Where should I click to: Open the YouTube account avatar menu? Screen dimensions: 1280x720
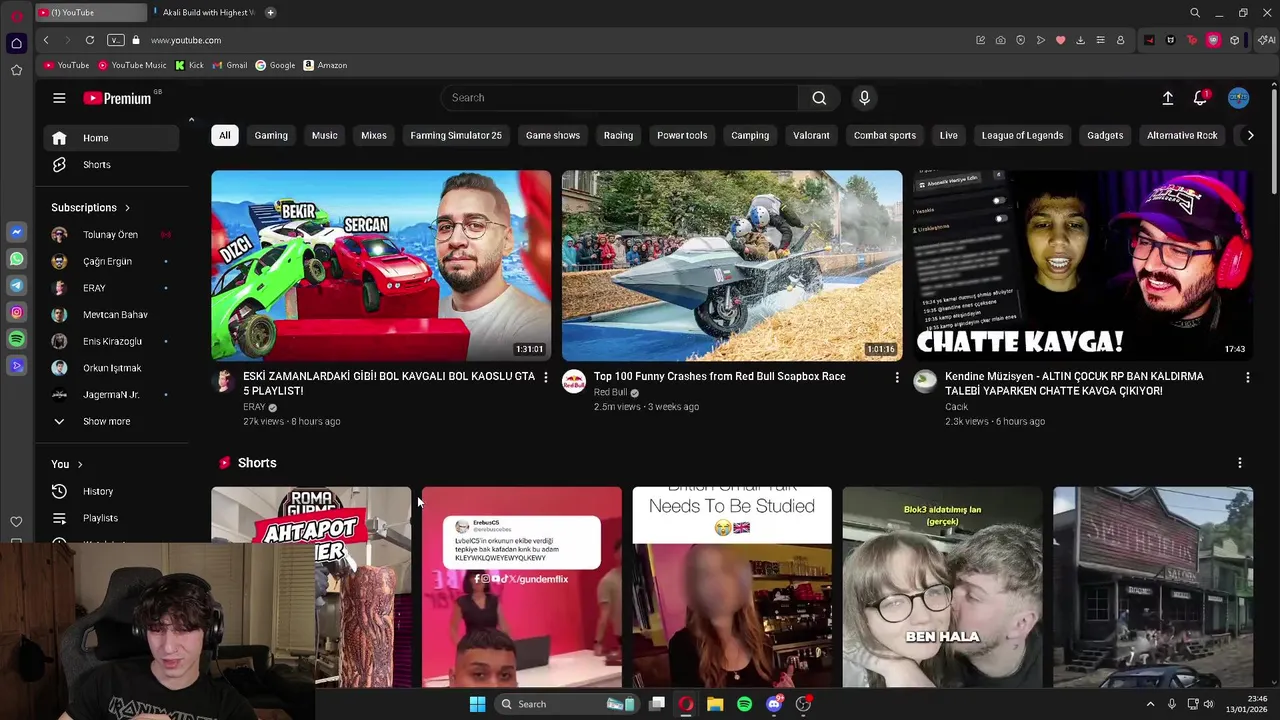coord(1238,98)
